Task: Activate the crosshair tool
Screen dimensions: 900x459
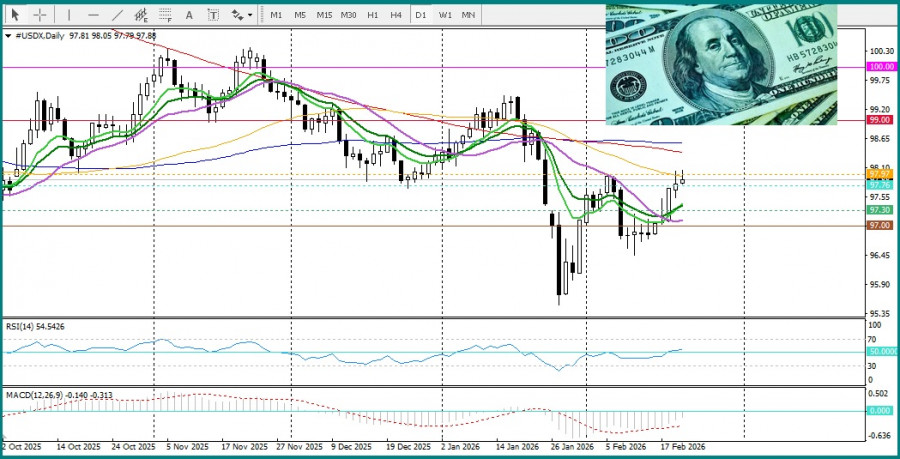Action: coord(40,15)
